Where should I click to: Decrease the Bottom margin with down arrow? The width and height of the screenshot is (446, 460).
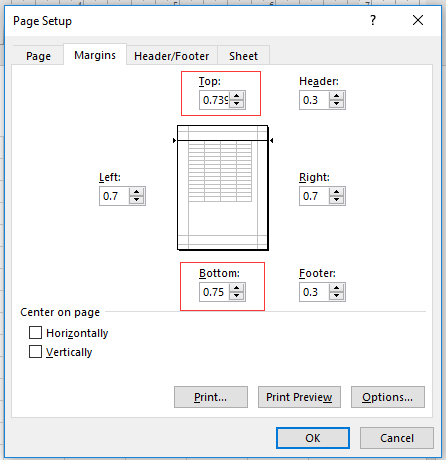tap(237, 296)
